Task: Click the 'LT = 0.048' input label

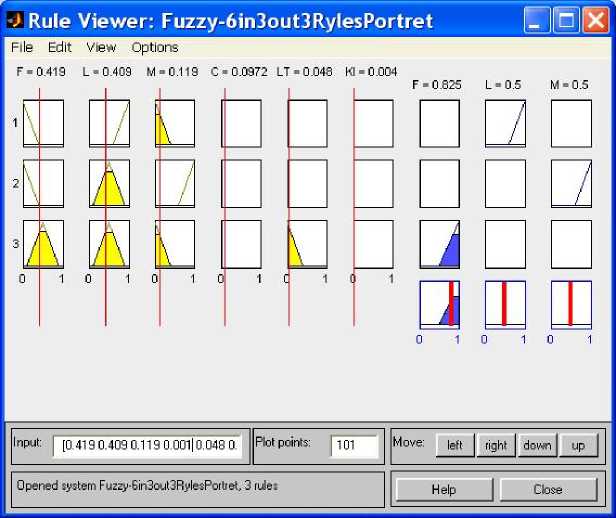Action: (x=304, y=72)
